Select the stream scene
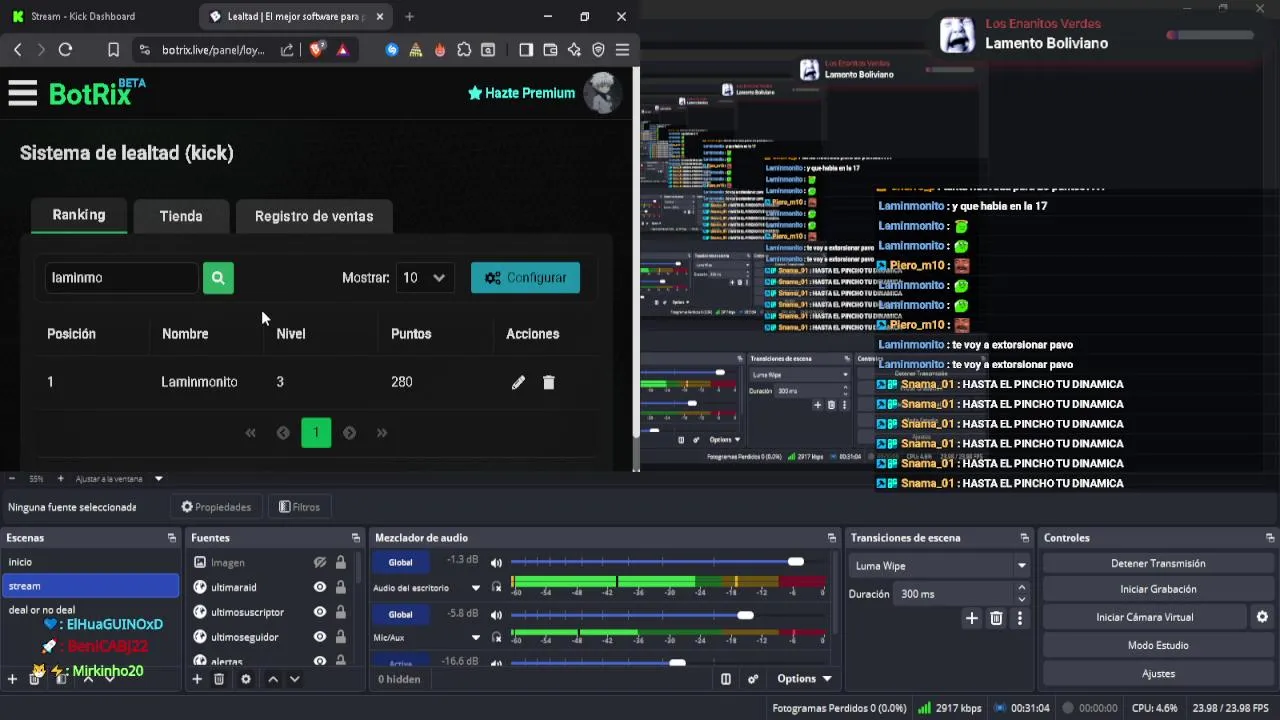The image size is (1280, 720). 90,586
